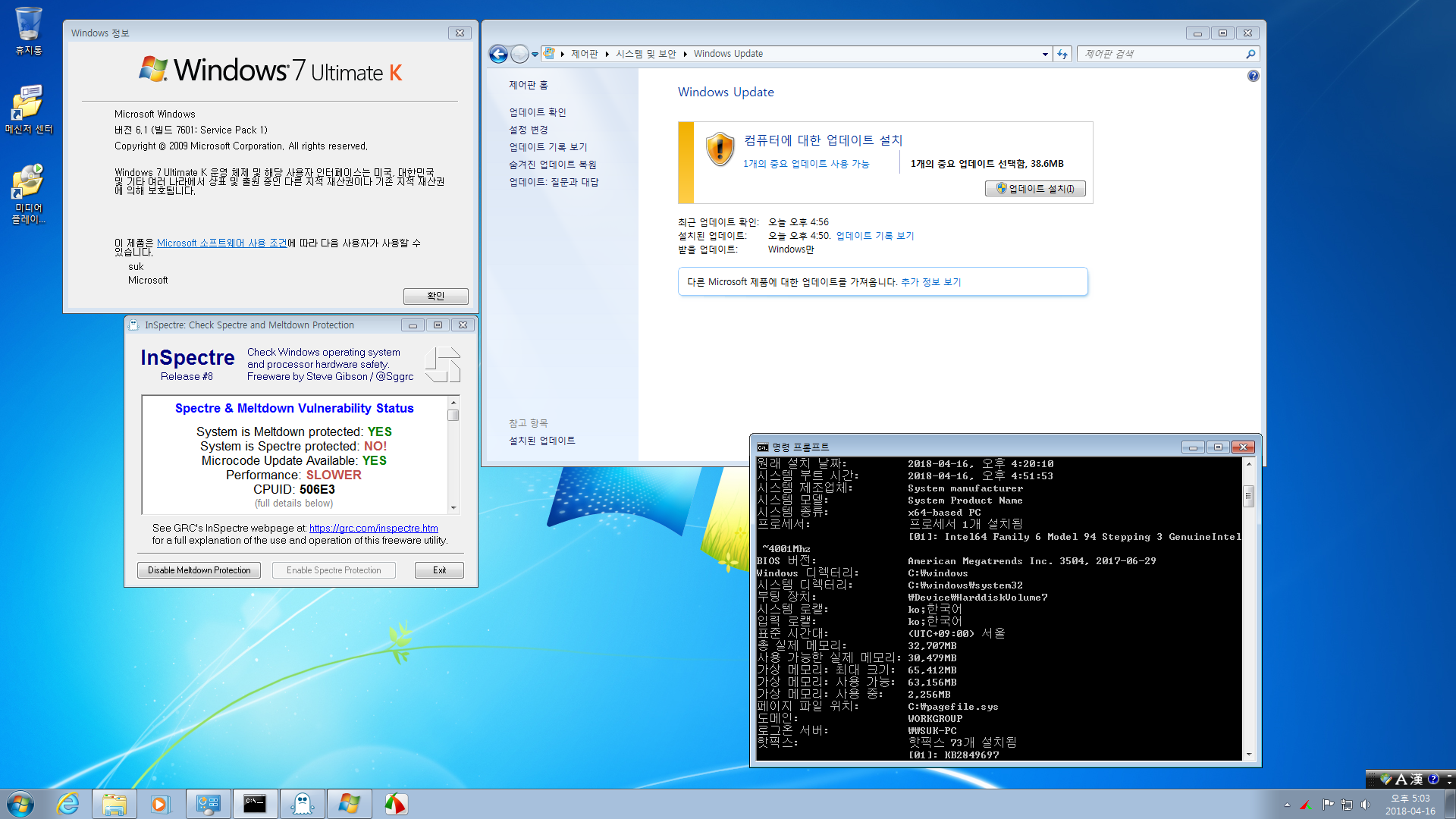The width and height of the screenshot is (1456, 819).
Task: Toggle the 漢 Hanja conversion on language bar
Action: tap(1416, 779)
